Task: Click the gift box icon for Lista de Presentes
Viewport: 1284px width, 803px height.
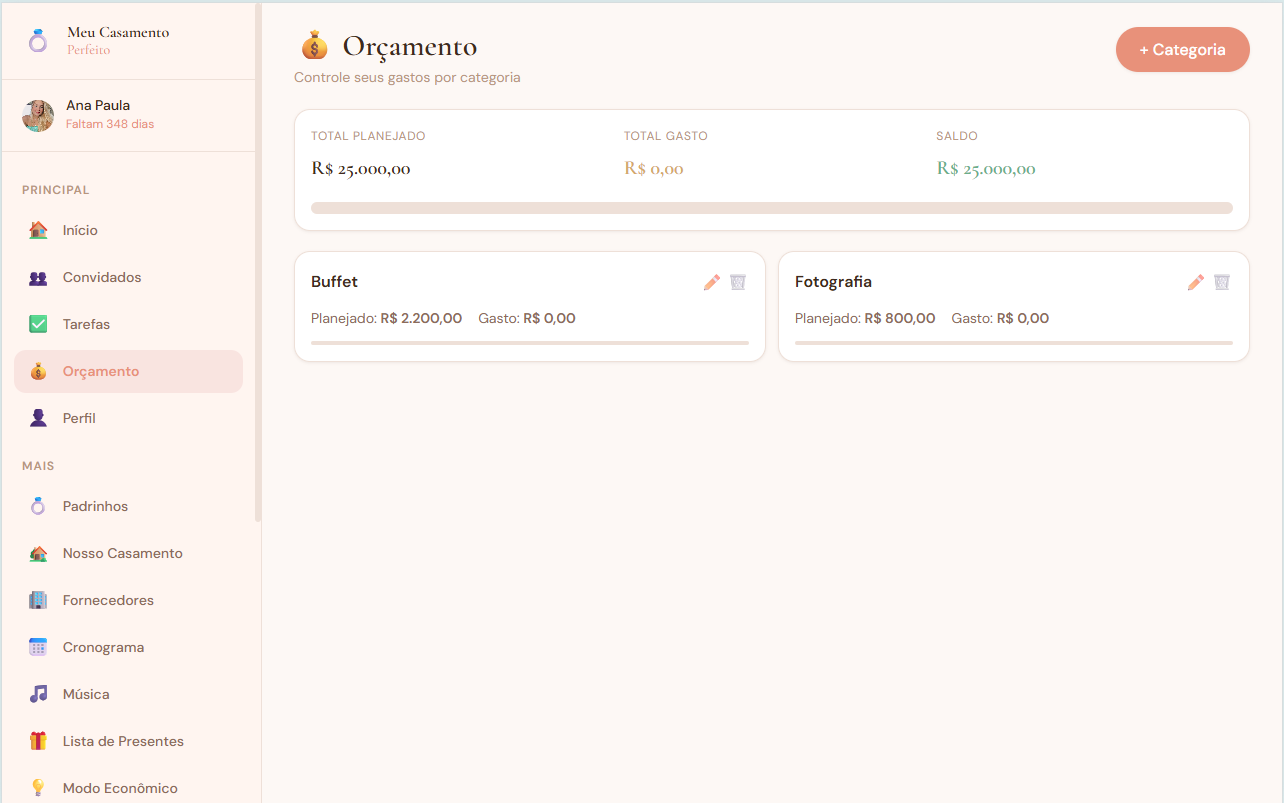Action: [38, 741]
